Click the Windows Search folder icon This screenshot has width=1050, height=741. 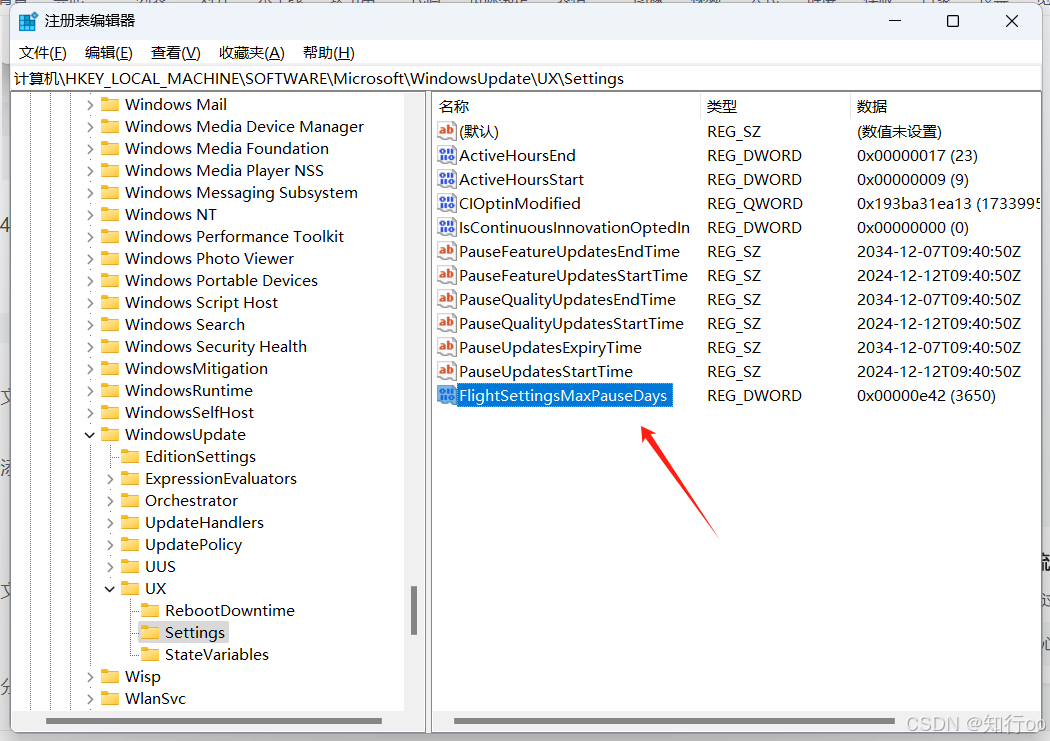coord(110,325)
